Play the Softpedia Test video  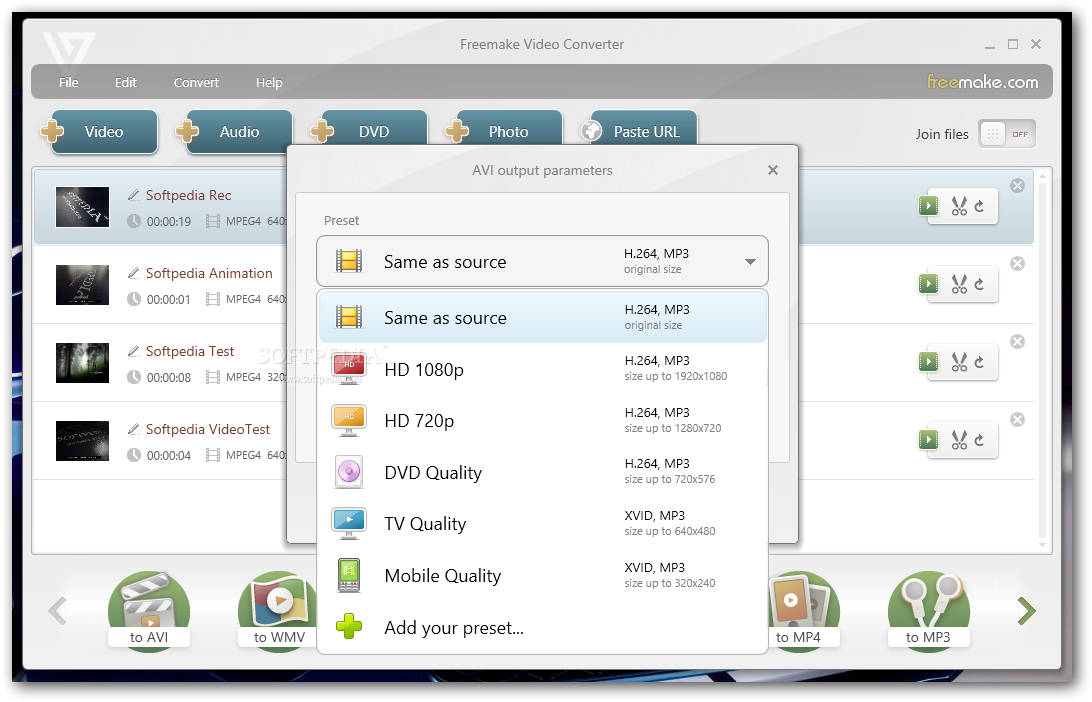click(x=928, y=362)
